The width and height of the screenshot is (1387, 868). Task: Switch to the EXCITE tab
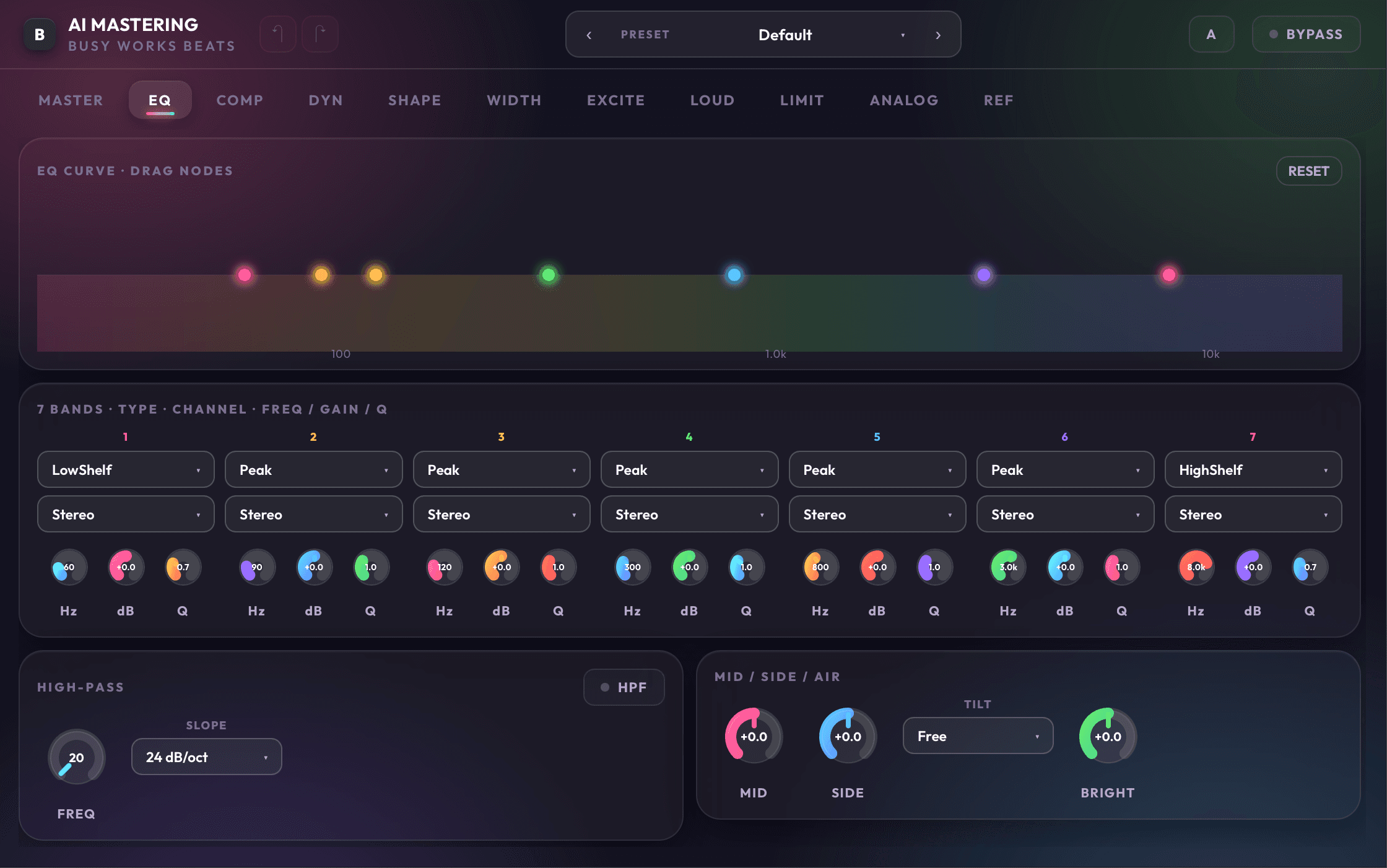[615, 100]
